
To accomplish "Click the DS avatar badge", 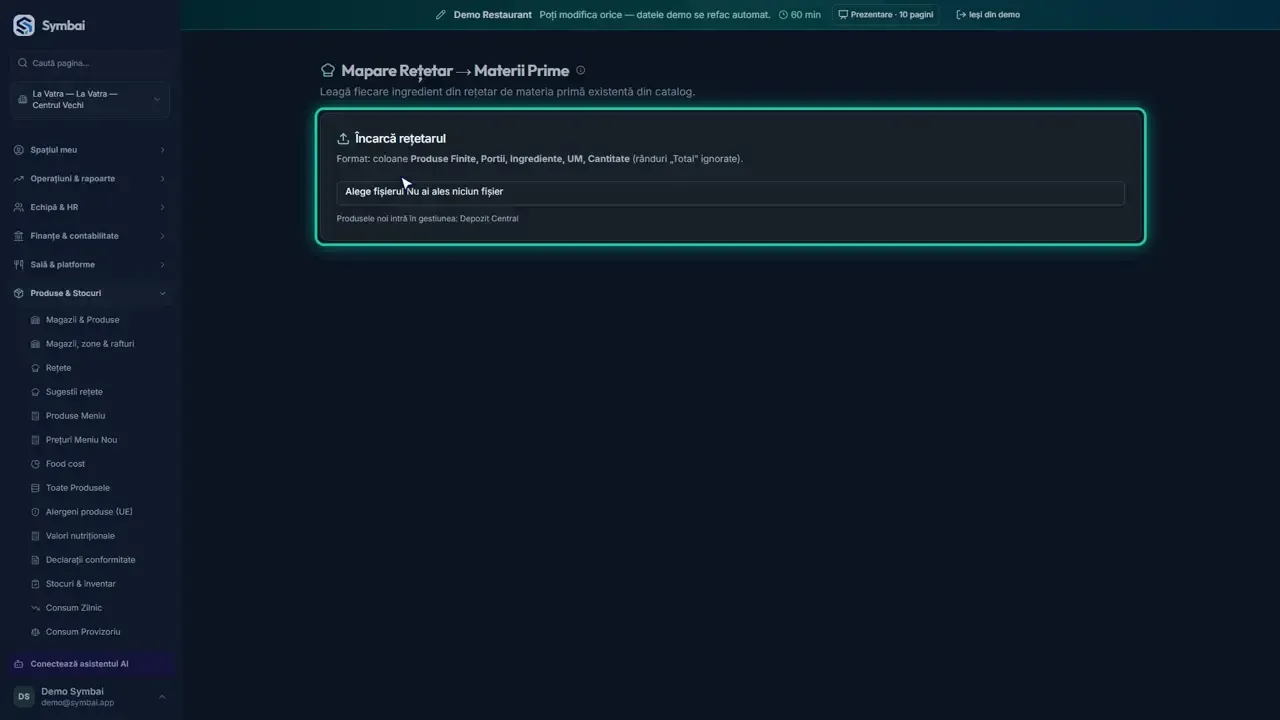I will [23, 697].
